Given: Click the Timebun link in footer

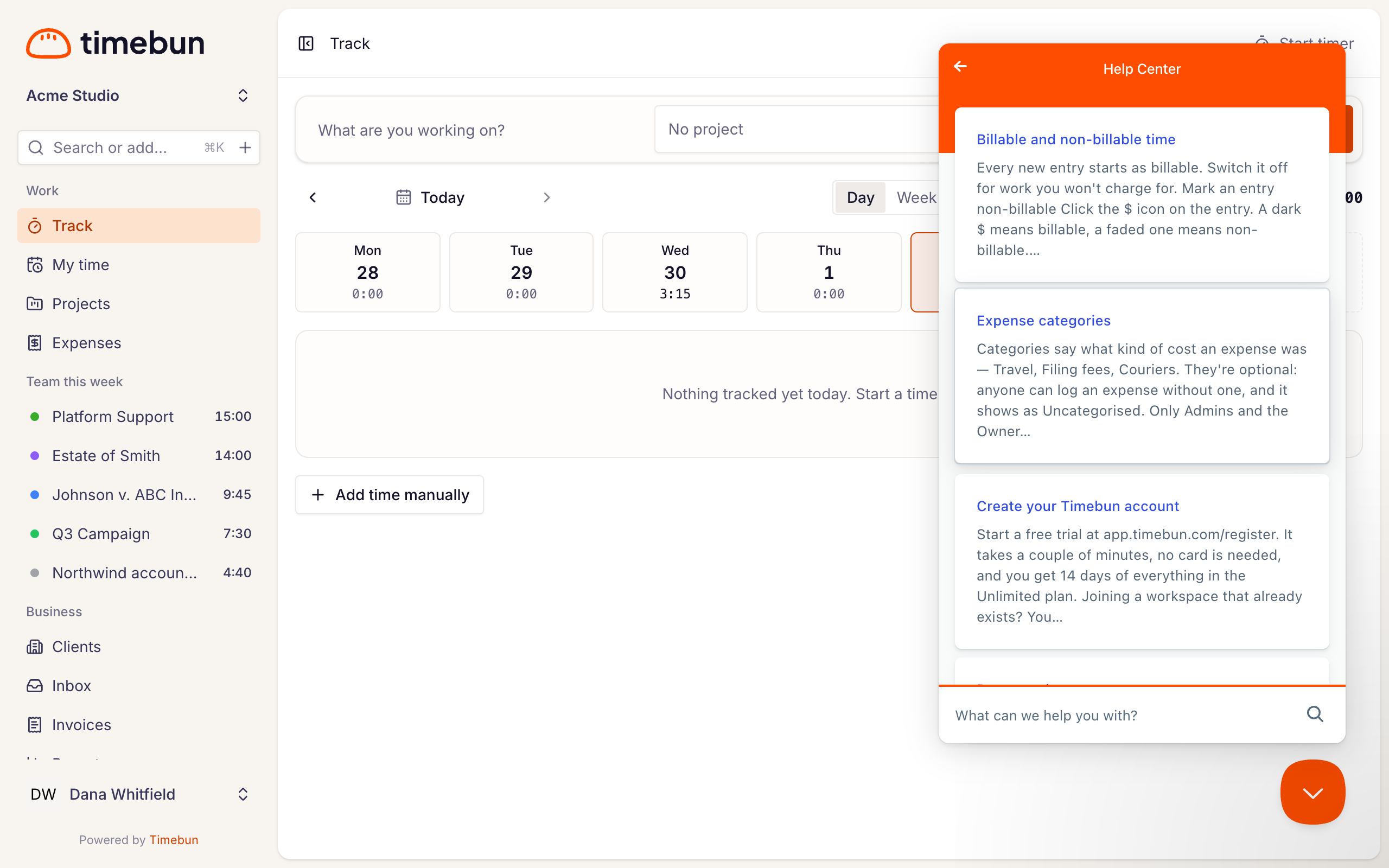Looking at the screenshot, I should coord(174,840).
